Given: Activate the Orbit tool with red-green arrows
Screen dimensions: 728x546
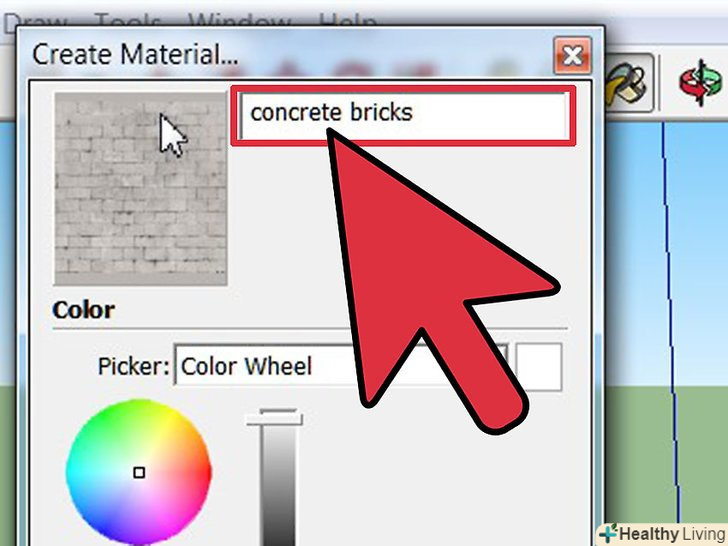Looking at the screenshot, I should tap(701, 84).
